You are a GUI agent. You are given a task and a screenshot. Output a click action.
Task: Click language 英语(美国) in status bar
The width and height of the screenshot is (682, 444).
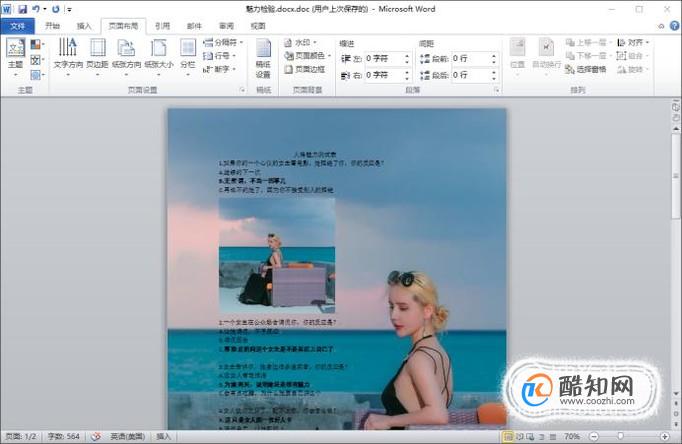coord(127,436)
